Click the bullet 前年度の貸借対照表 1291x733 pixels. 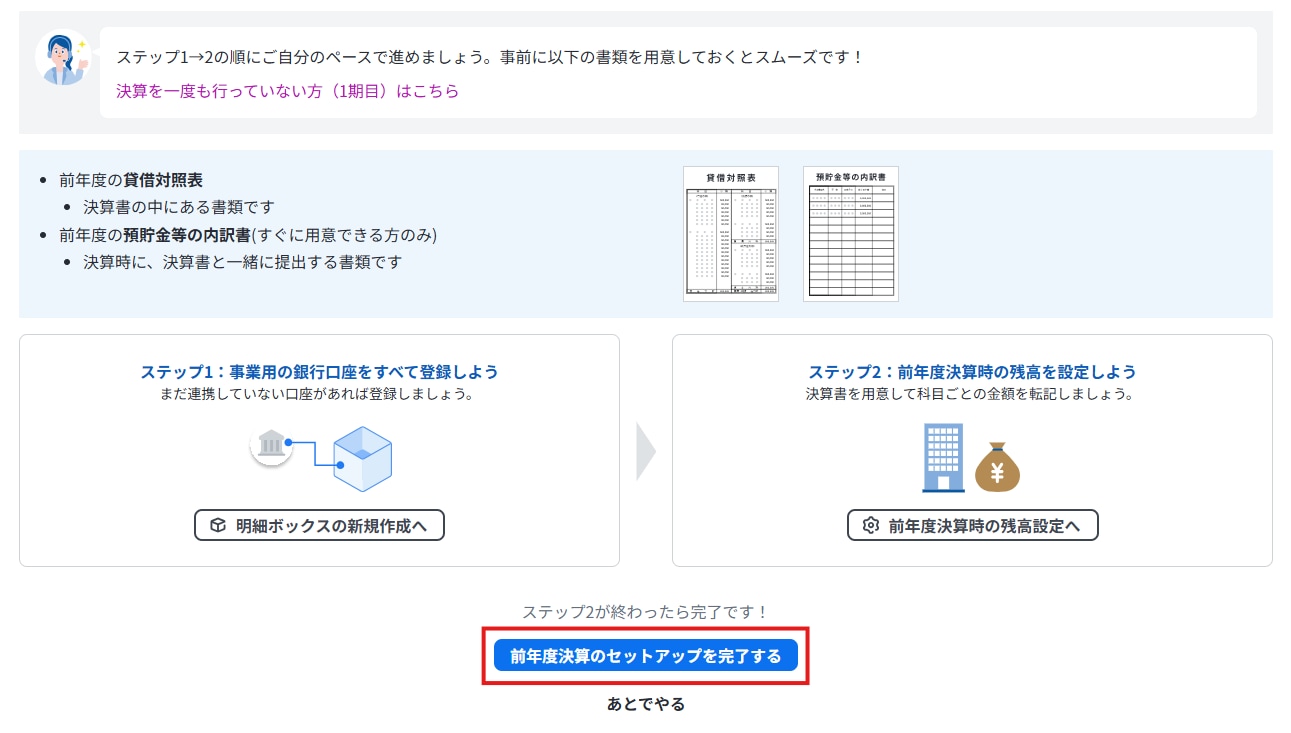(131, 180)
